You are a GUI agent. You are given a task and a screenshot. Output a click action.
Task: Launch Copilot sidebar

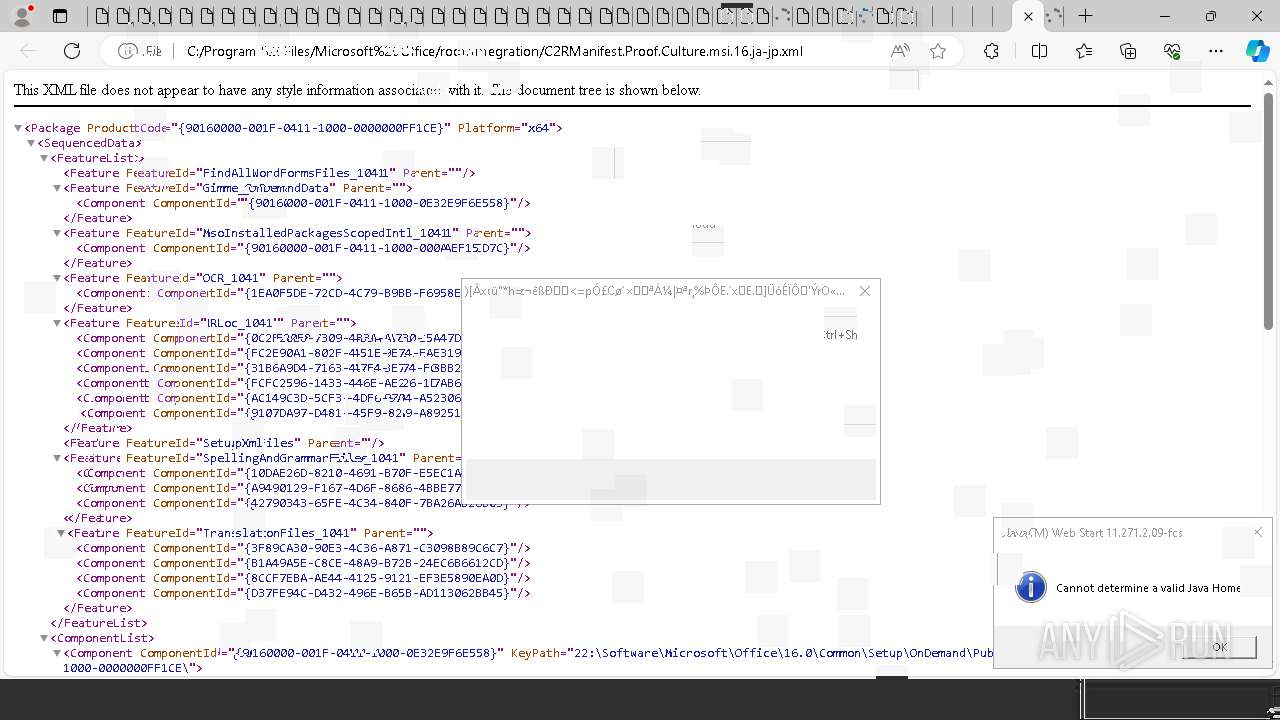click(x=1257, y=51)
